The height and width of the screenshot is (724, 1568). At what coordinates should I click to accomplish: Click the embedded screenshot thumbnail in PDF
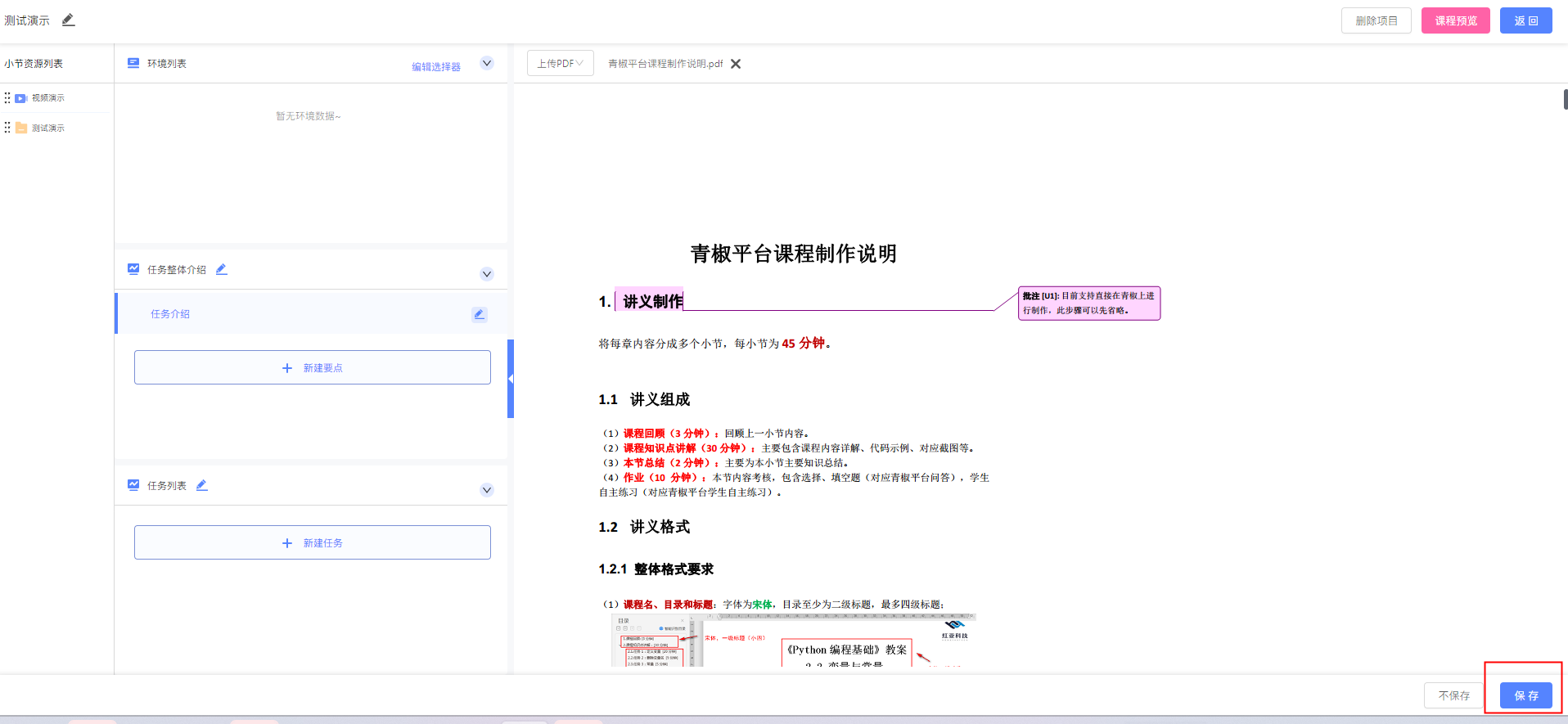[794, 640]
